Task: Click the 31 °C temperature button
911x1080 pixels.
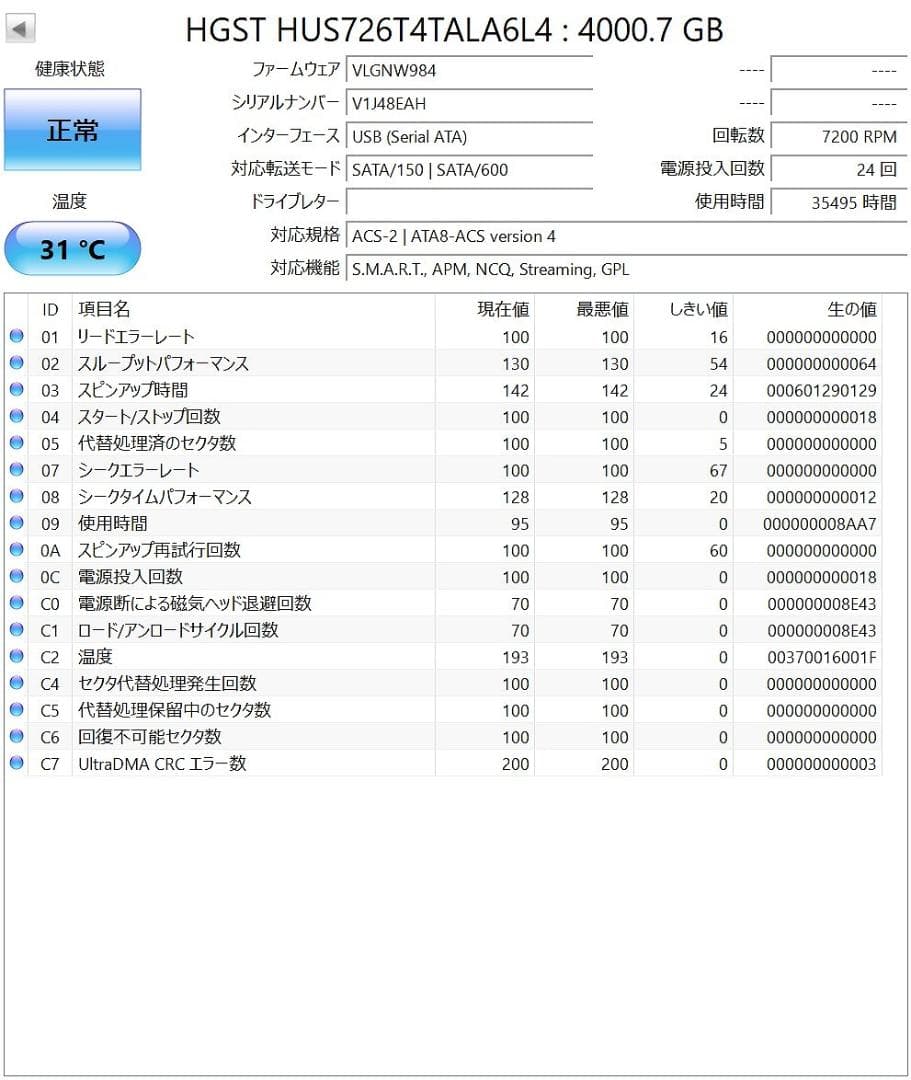Action: point(72,249)
